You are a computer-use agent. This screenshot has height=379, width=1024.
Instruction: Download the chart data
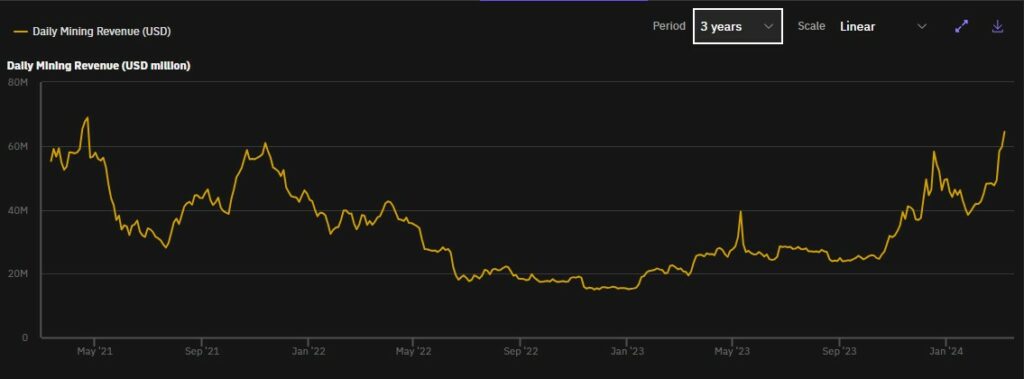[x=997, y=26]
